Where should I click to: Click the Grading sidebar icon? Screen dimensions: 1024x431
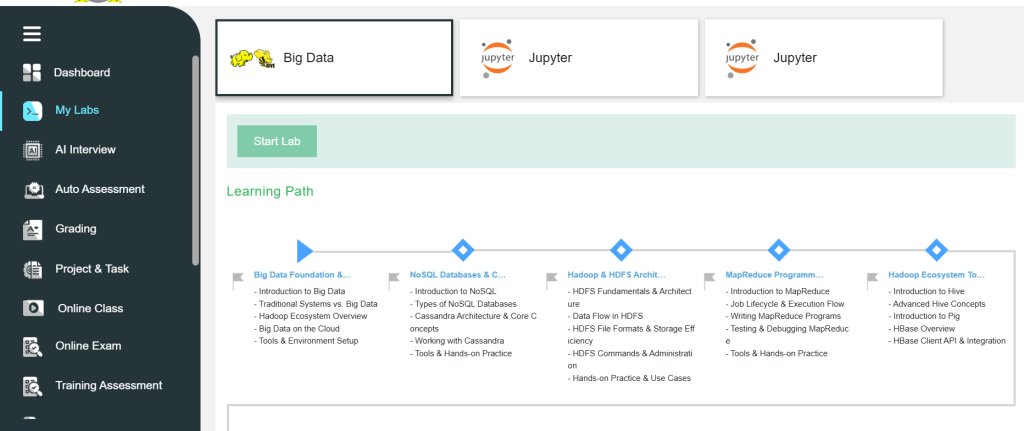(x=32, y=229)
